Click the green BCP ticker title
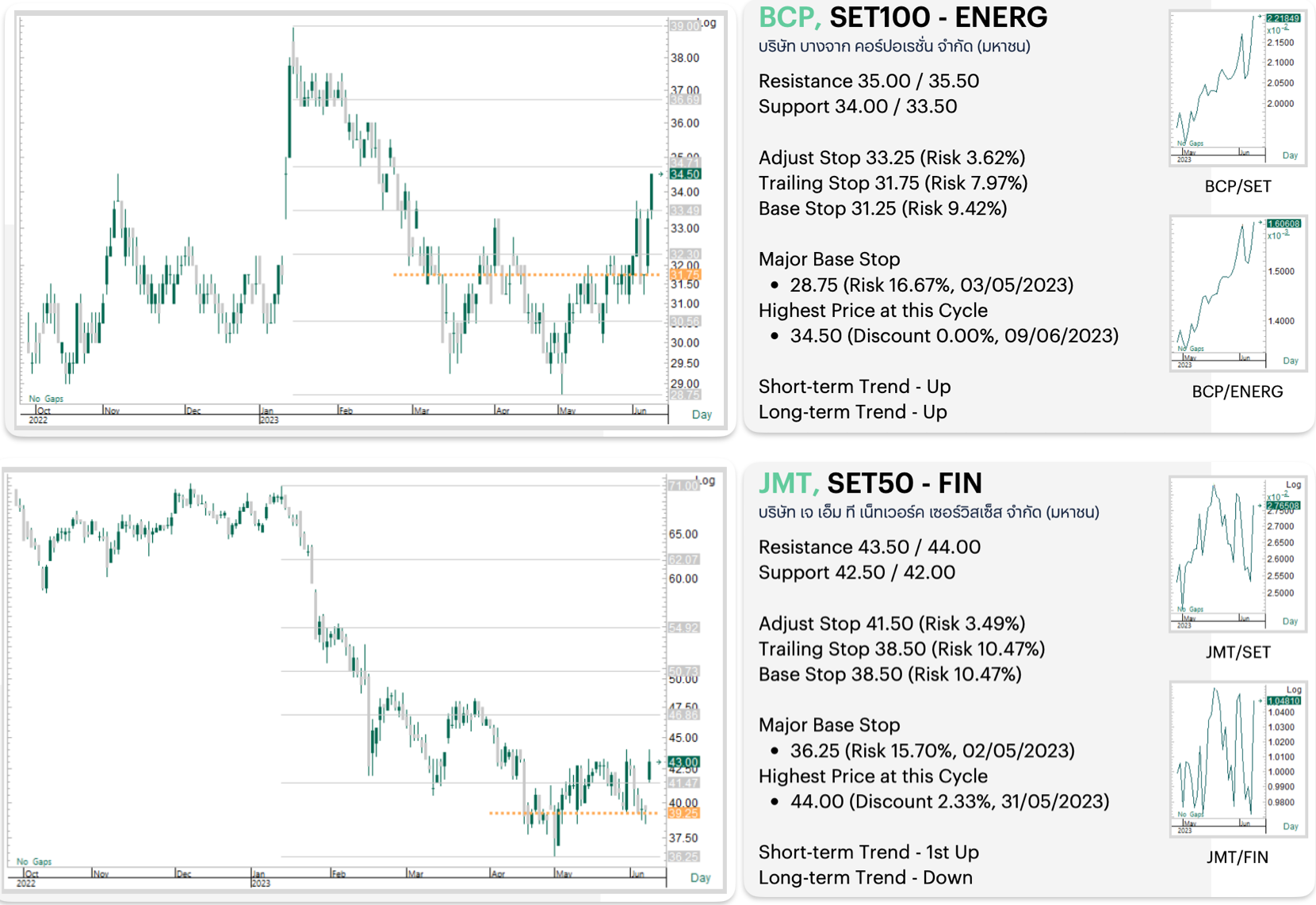Image resolution: width=1316 pixels, height=905 pixels. pos(790,17)
